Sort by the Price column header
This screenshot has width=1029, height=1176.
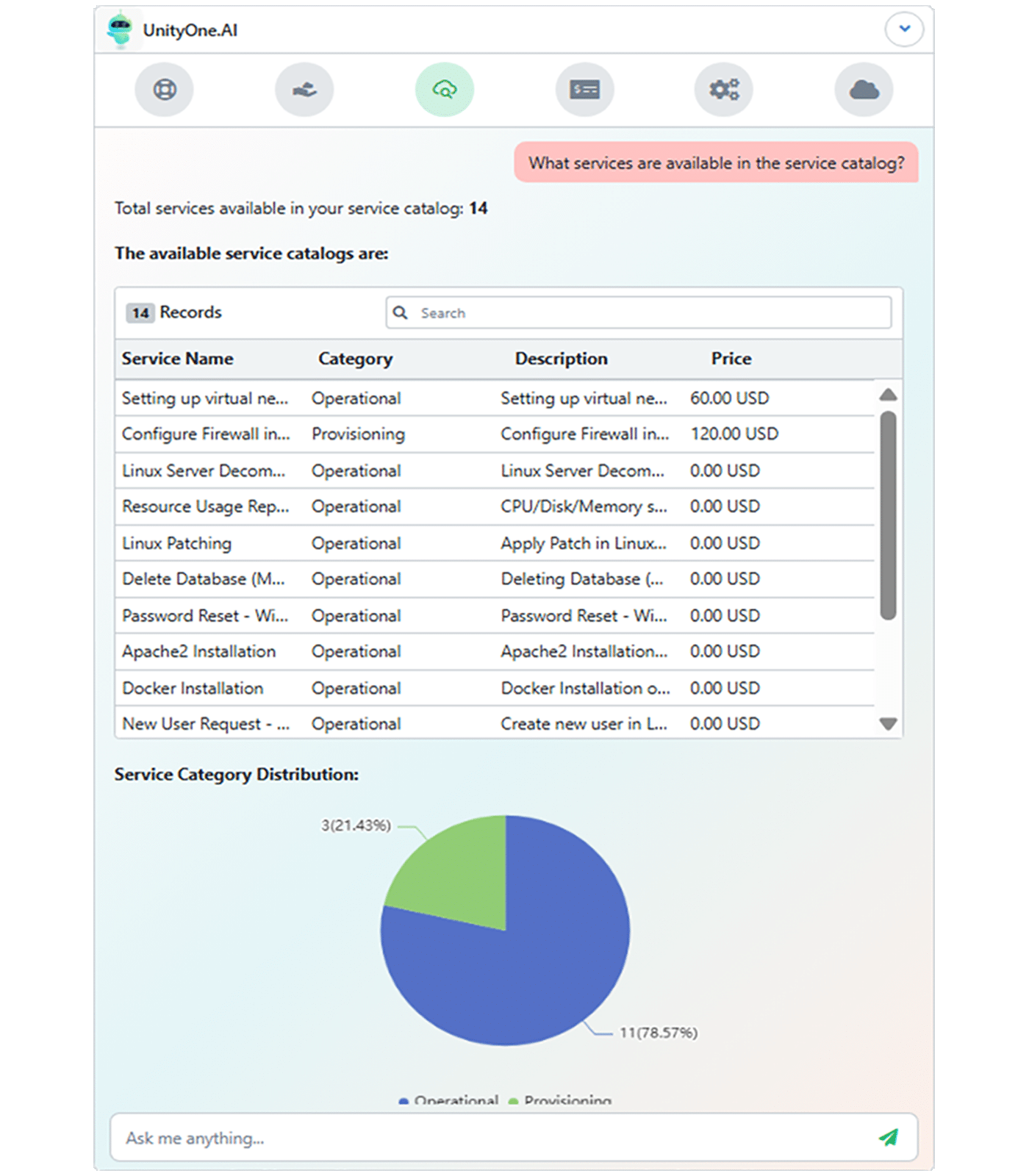(x=731, y=359)
